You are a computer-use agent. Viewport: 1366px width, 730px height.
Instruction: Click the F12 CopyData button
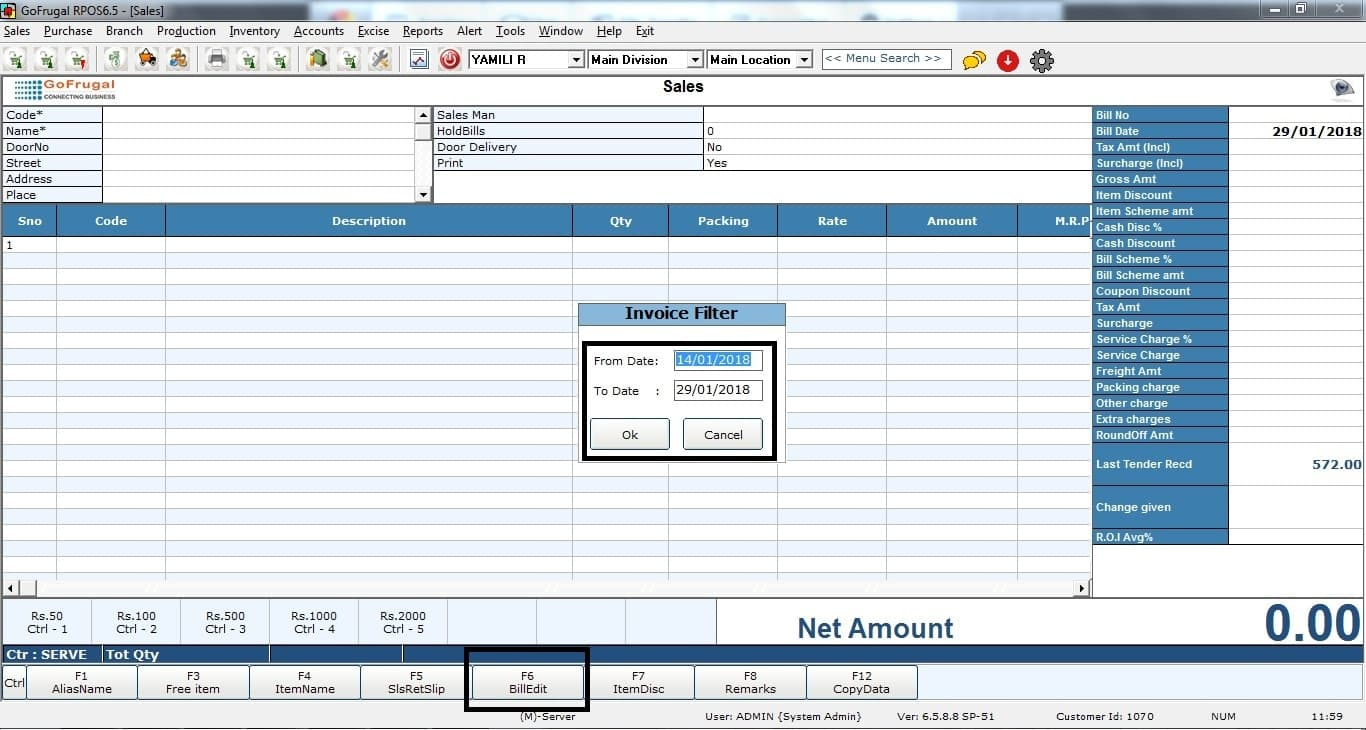coord(862,682)
